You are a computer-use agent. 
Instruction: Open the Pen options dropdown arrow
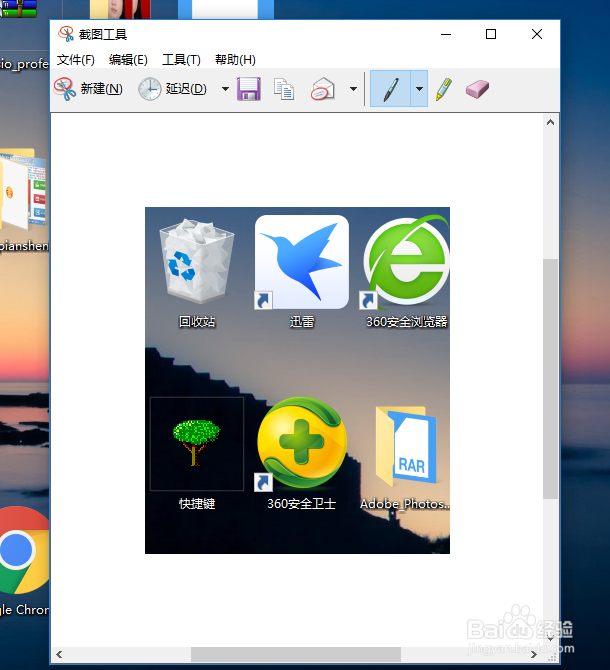point(419,89)
